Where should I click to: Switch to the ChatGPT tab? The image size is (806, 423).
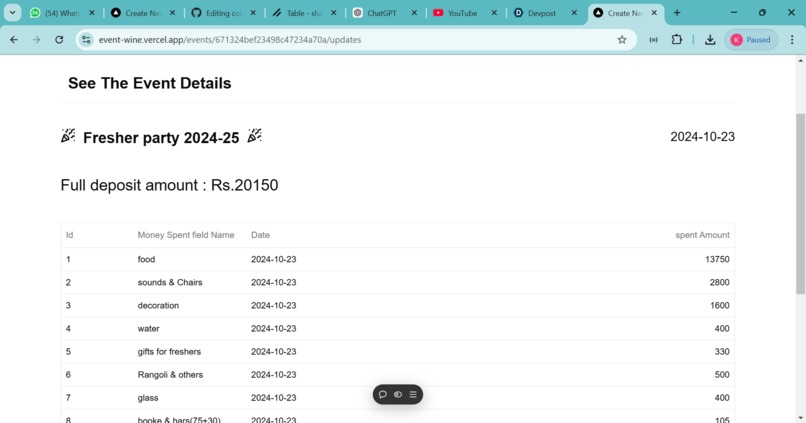coord(384,13)
